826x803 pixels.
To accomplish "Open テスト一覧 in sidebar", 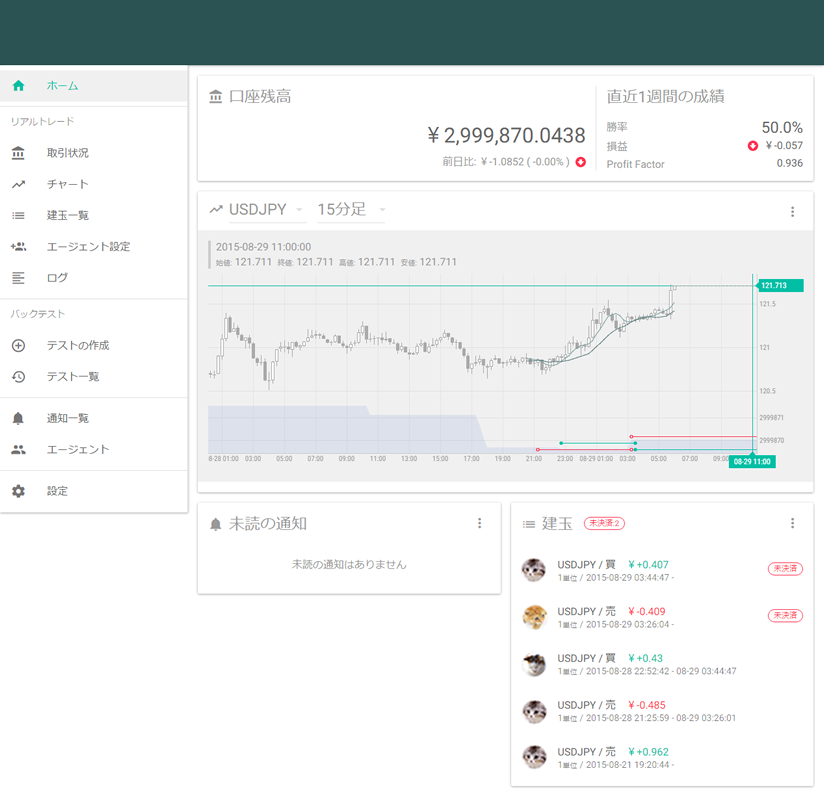I will [x=94, y=376].
